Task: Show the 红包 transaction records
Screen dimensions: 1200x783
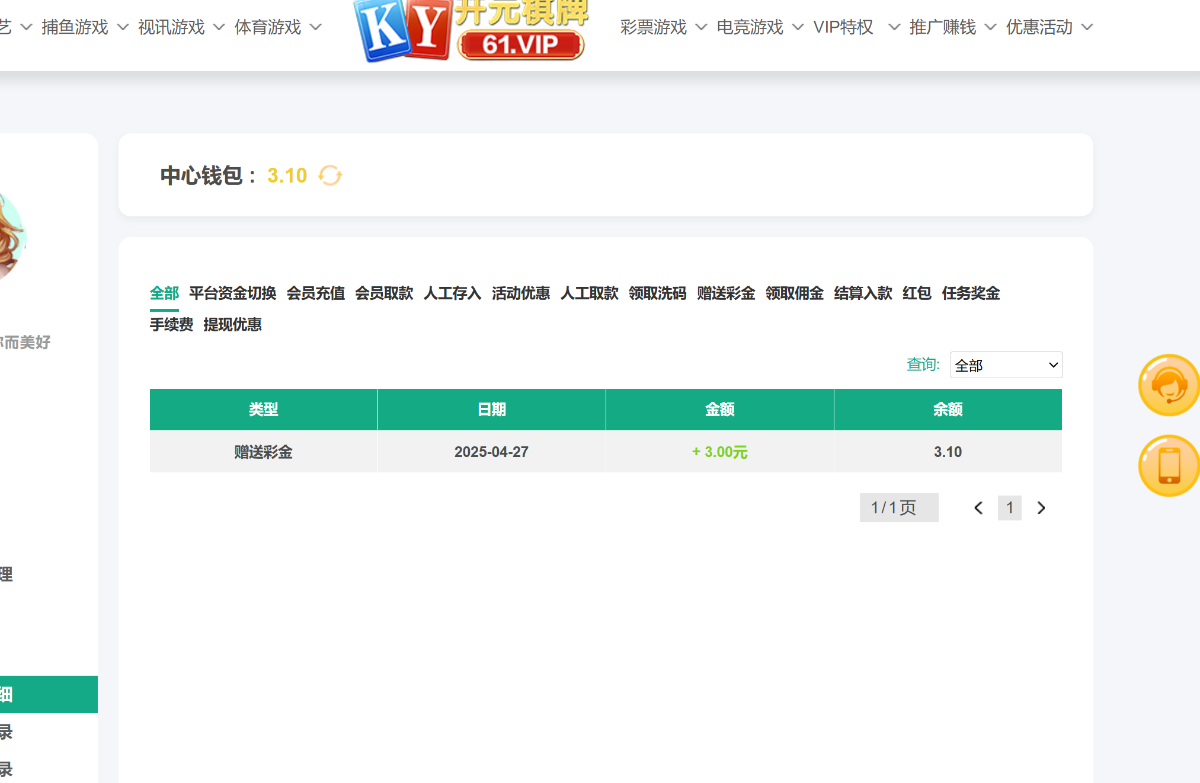Action: click(x=916, y=293)
